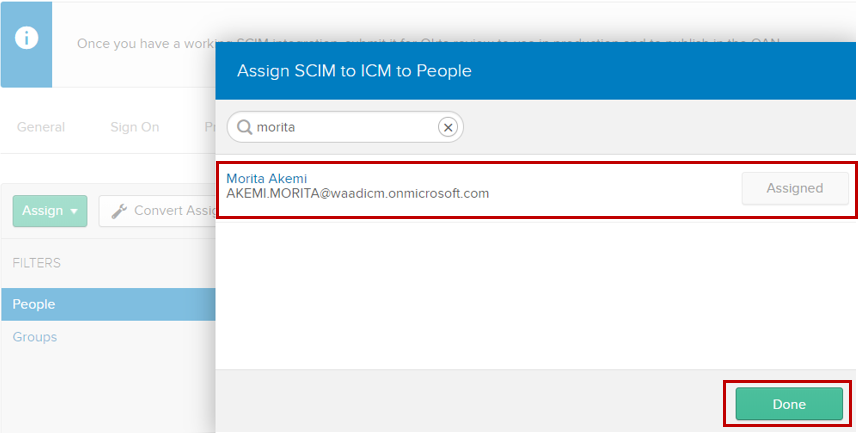This screenshot has width=867, height=433.
Task: Click the empty results area below Morita Akemi
Action: (535, 290)
